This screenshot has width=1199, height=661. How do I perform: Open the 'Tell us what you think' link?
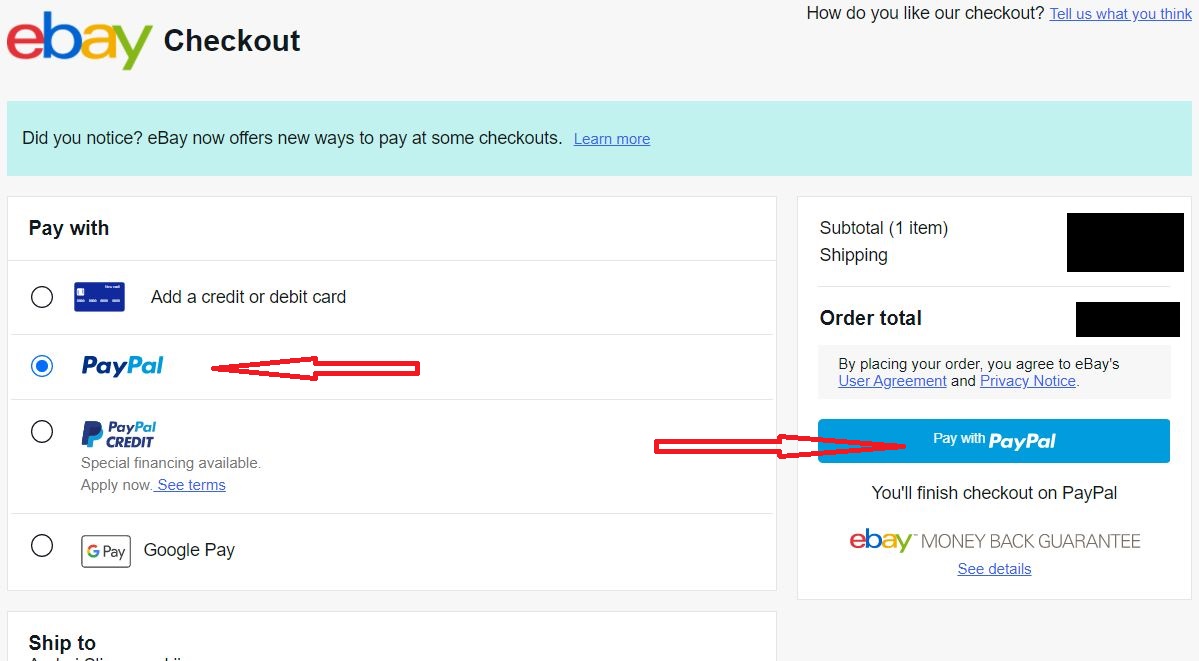click(x=1120, y=14)
